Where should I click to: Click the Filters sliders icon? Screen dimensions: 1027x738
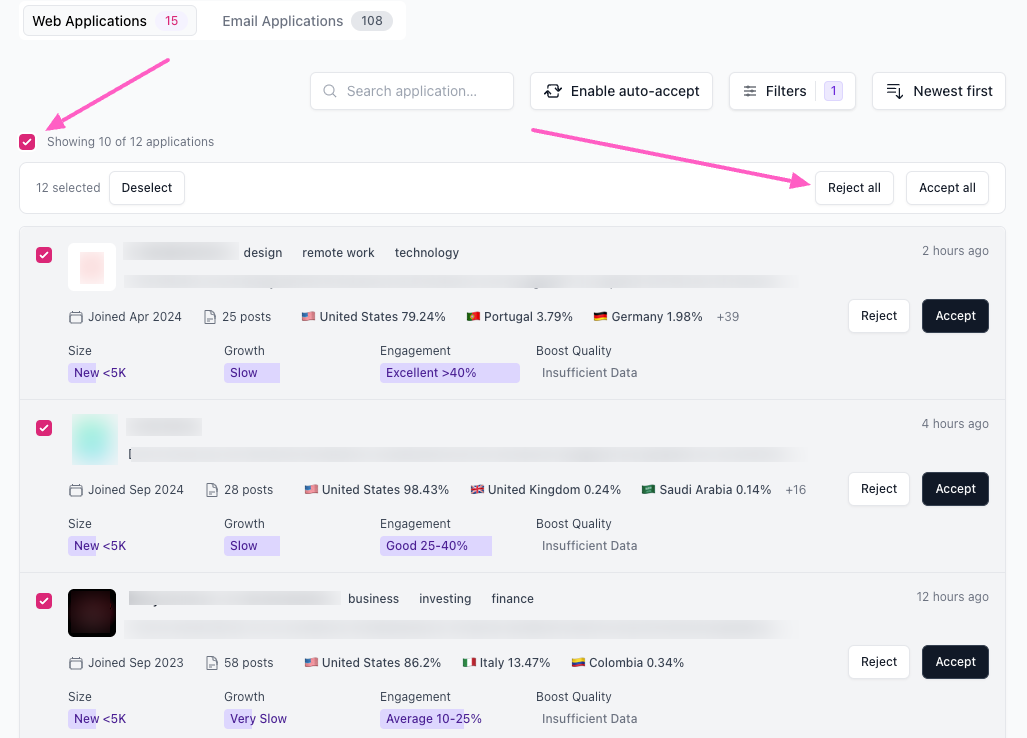750,91
